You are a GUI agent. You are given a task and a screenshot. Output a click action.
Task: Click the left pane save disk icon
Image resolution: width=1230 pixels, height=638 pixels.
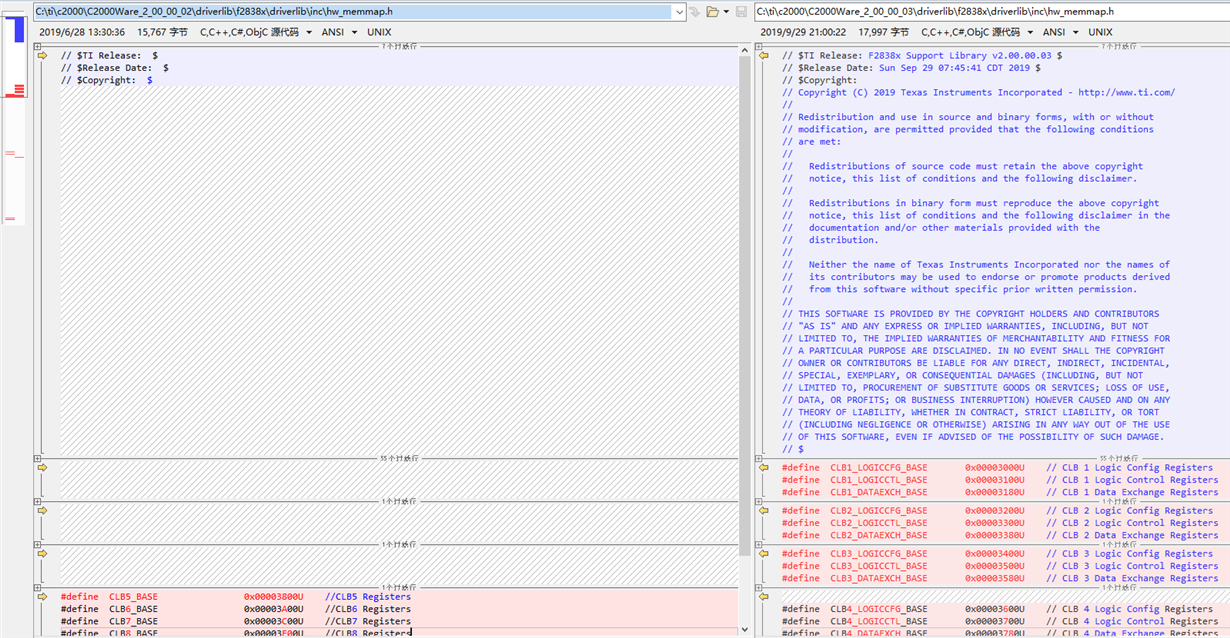coord(741,12)
